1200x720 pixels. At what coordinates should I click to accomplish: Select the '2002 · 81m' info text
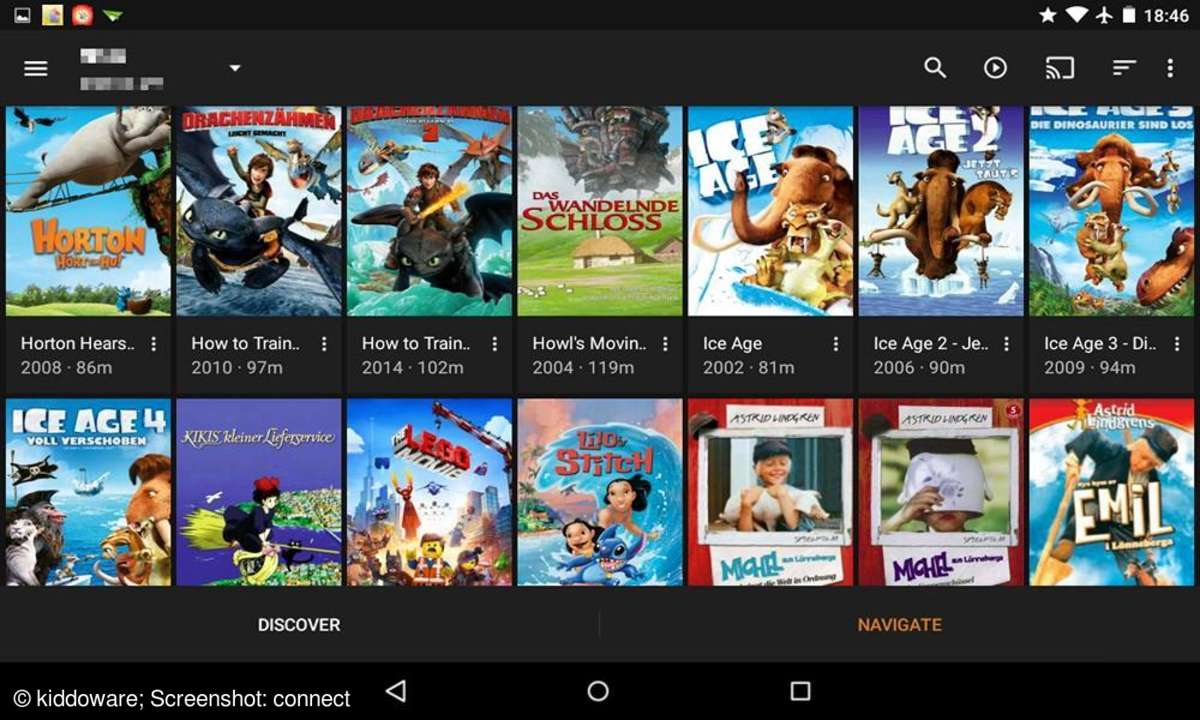pos(749,368)
